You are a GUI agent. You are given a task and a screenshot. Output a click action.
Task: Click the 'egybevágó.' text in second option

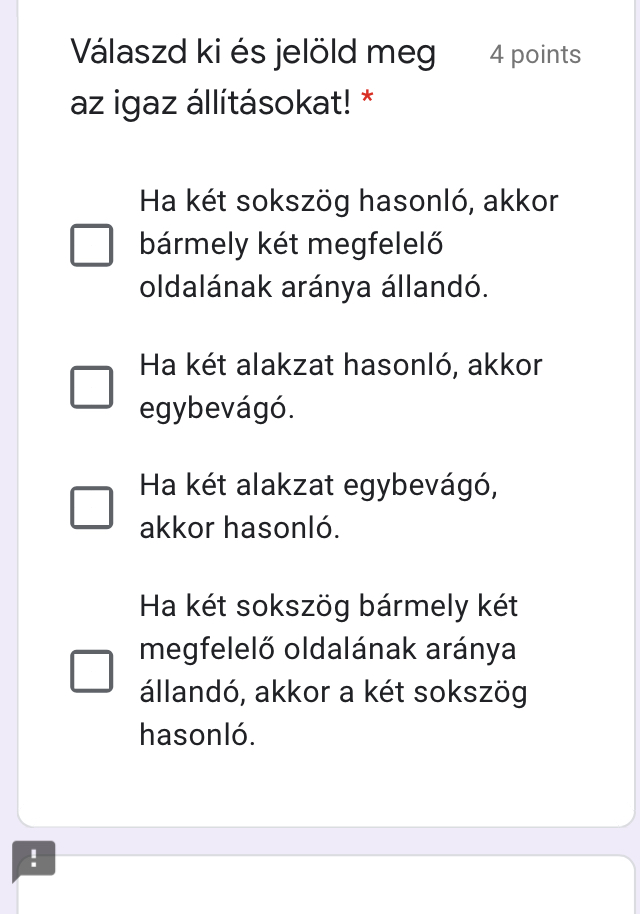pos(217,408)
